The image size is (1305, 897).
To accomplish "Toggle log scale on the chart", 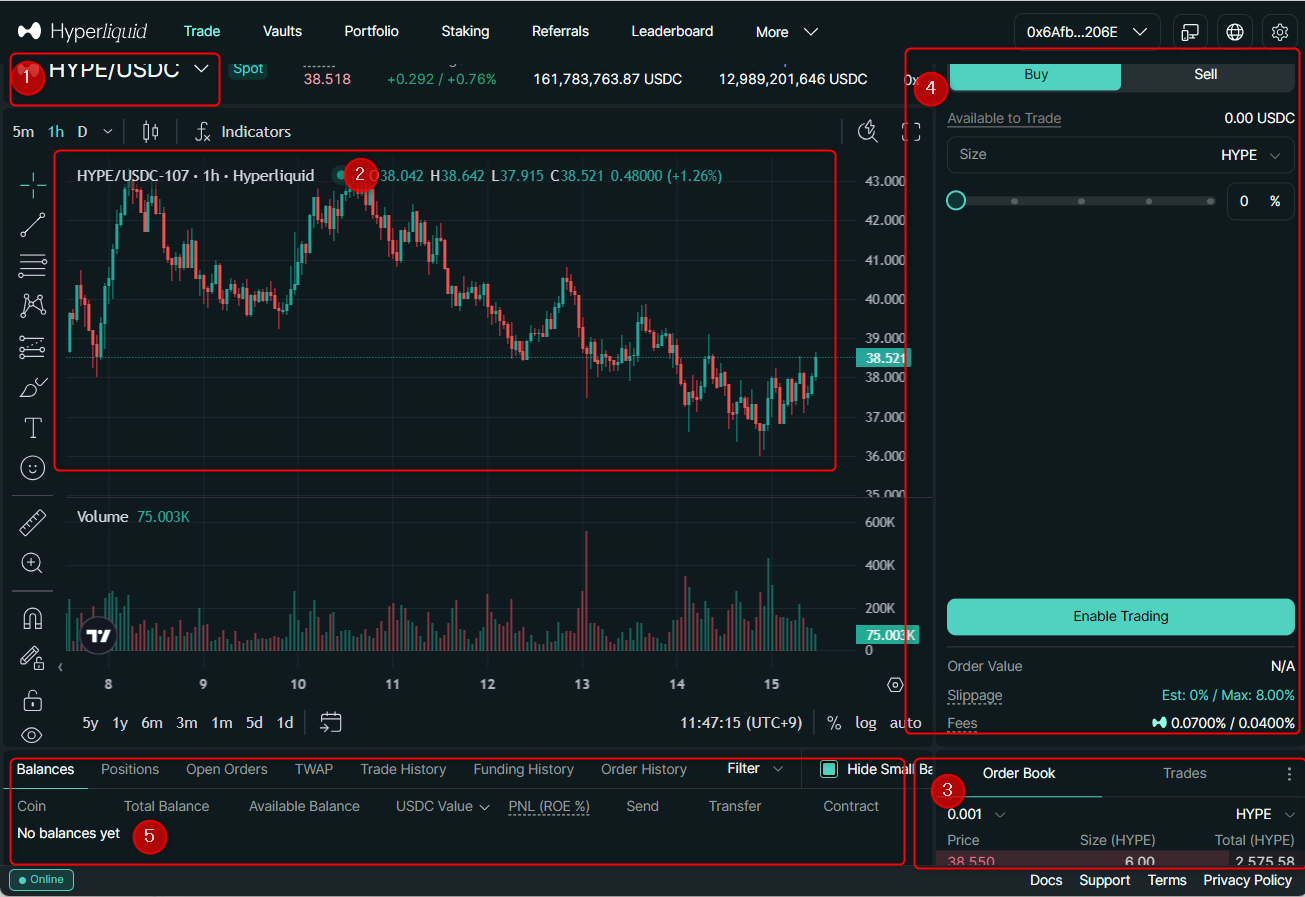I will [865, 722].
